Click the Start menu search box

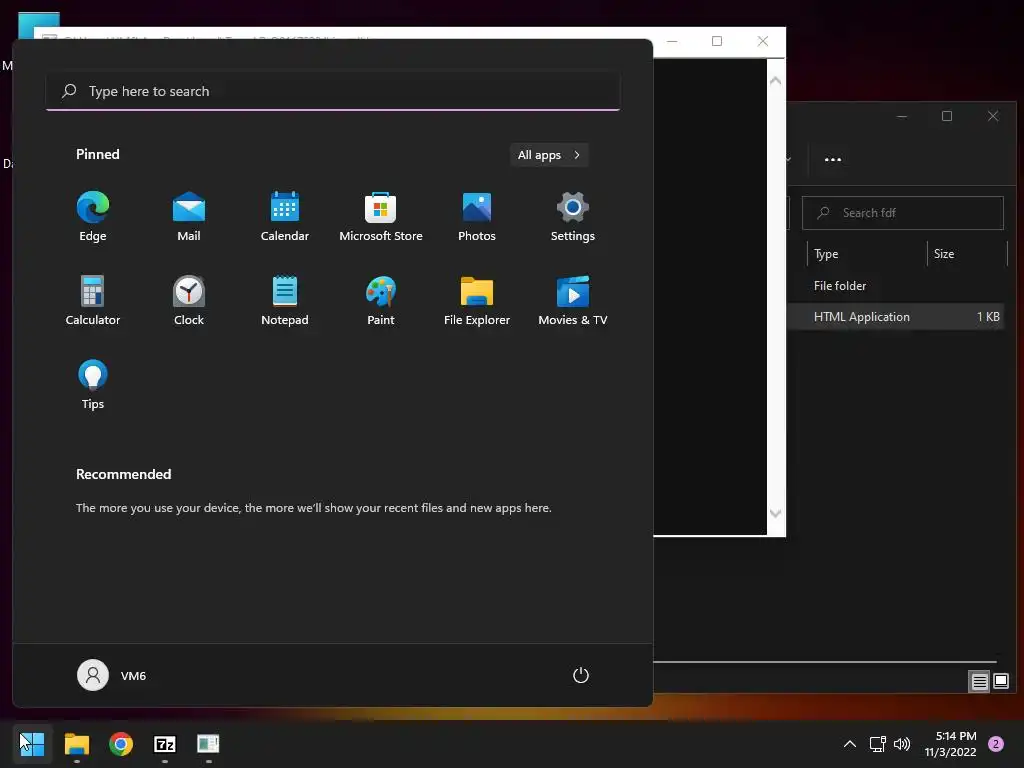point(333,91)
